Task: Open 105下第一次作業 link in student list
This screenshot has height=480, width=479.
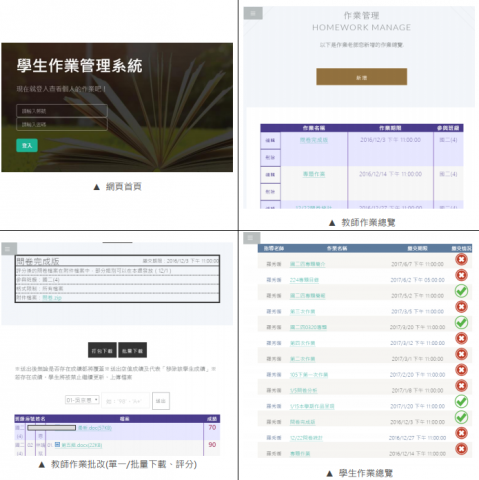Action: (x=309, y=375)
